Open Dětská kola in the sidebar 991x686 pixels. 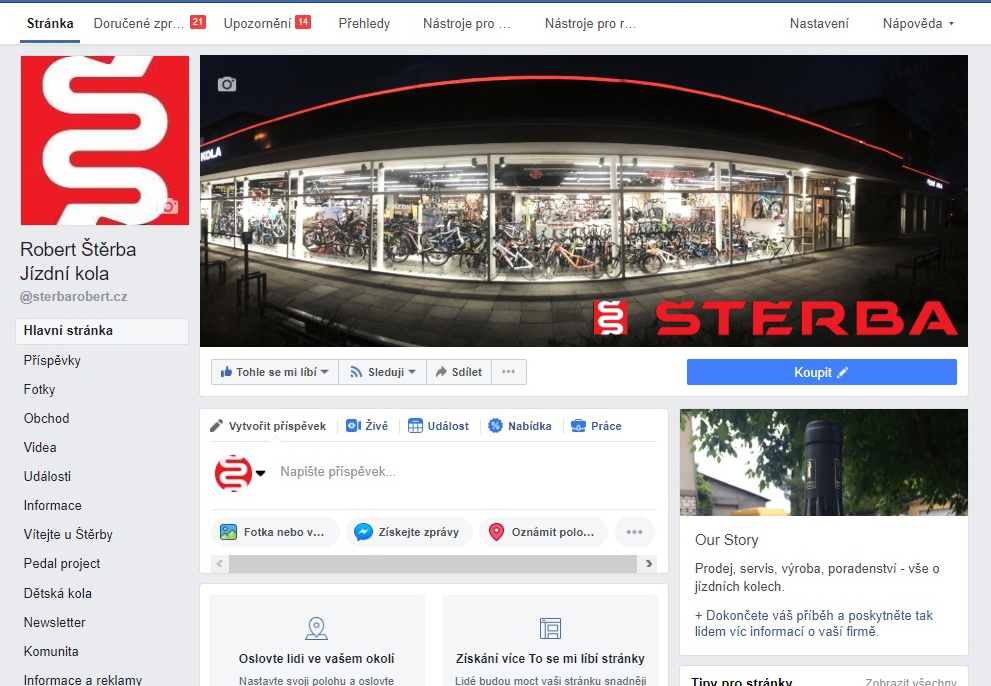(x=58, y=594)
